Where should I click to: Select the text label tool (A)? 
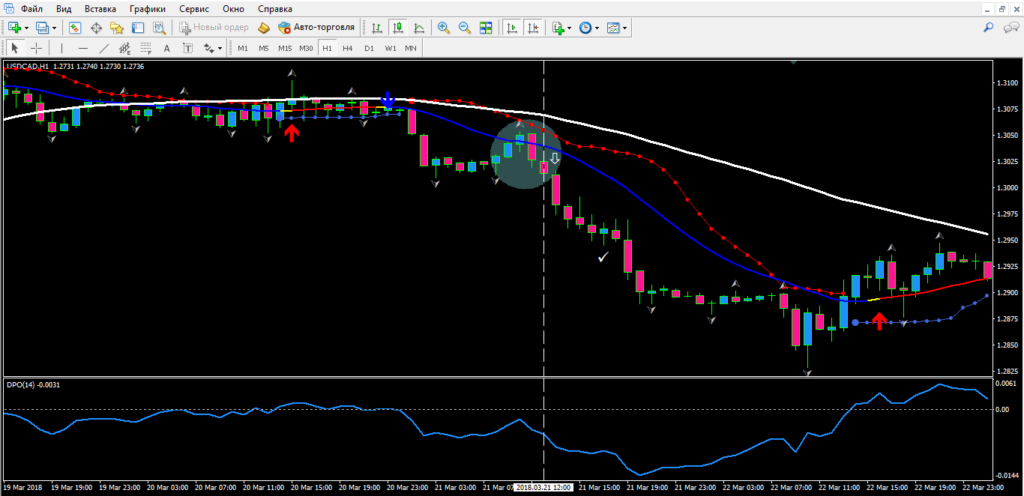[x=165, y=48]
